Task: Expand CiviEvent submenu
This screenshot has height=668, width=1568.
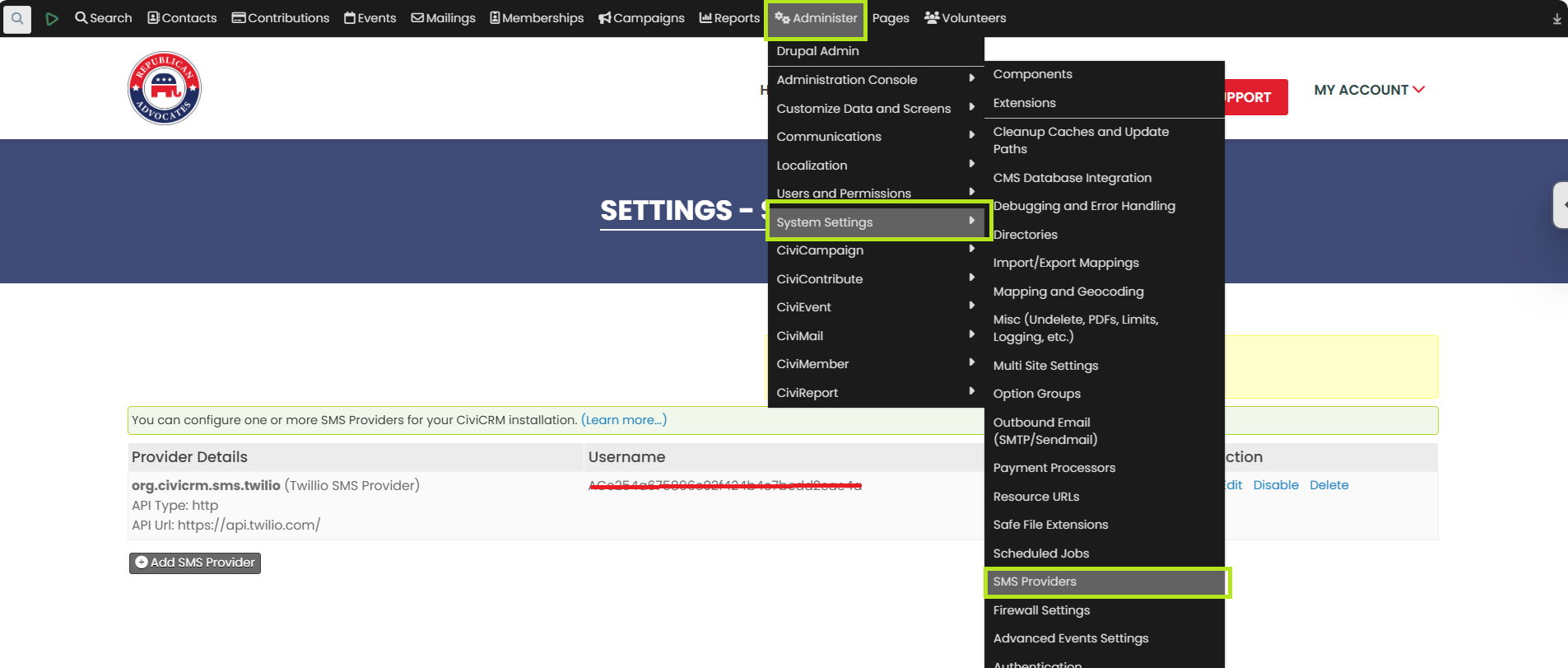Action: (876, 307)
